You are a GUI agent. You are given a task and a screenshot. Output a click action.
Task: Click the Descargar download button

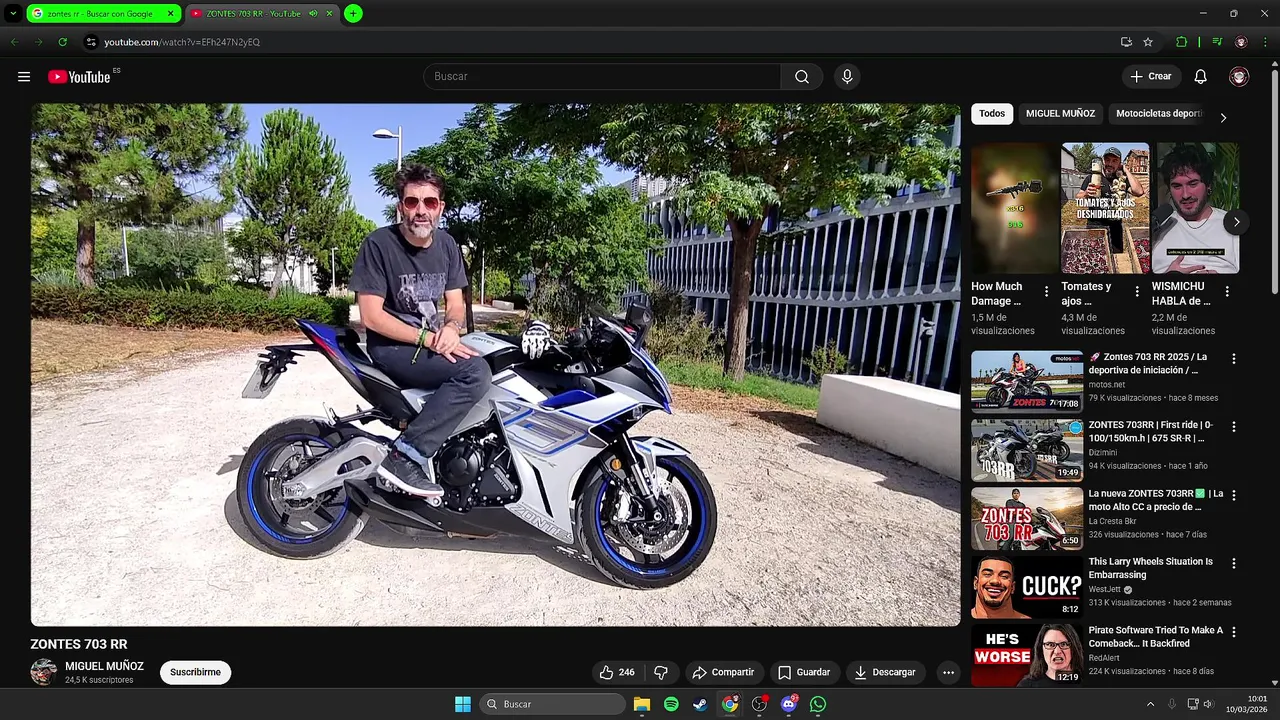(885, 672)
